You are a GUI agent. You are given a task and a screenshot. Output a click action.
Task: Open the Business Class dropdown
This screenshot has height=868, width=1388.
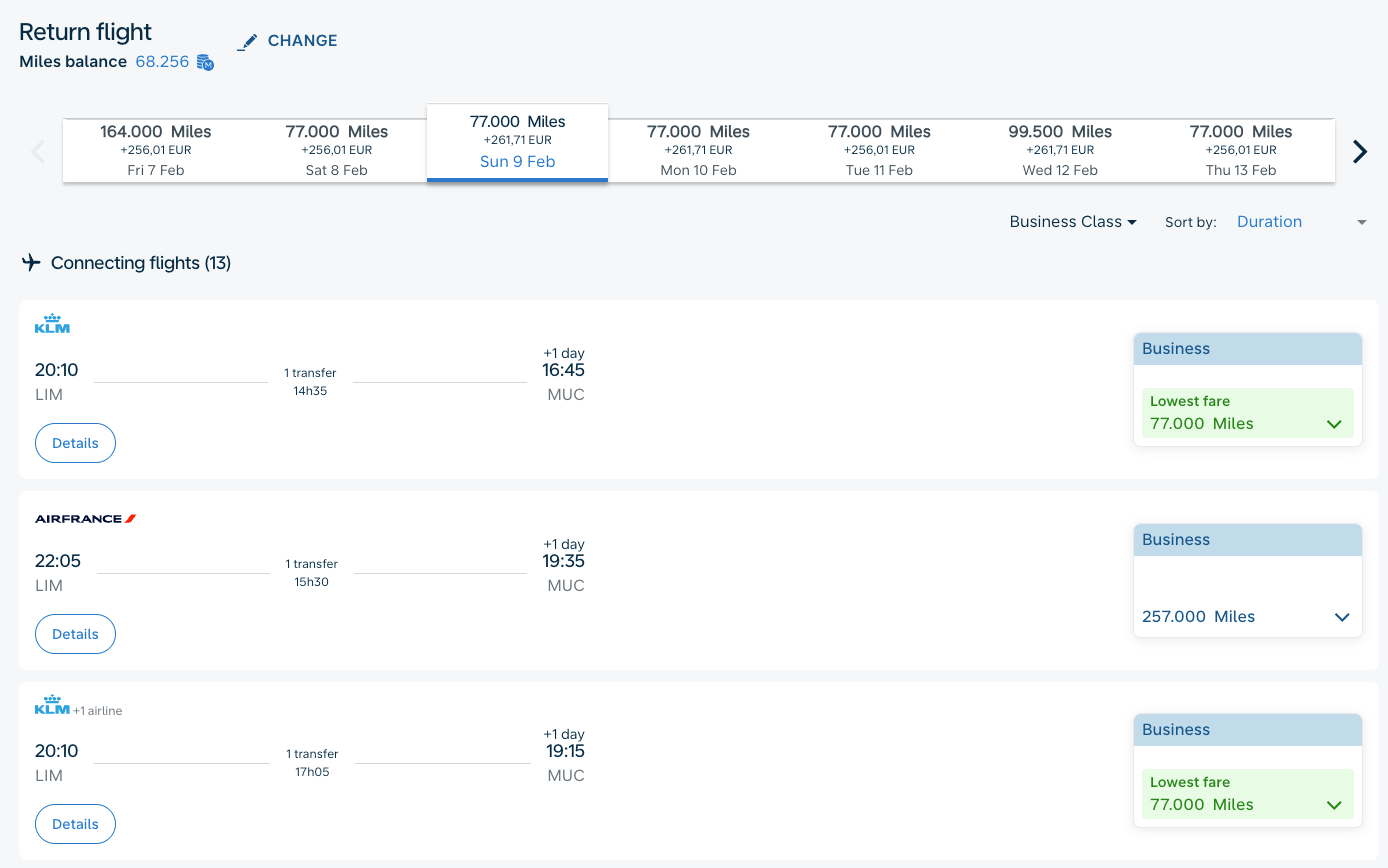click(x=1072, y=221)
